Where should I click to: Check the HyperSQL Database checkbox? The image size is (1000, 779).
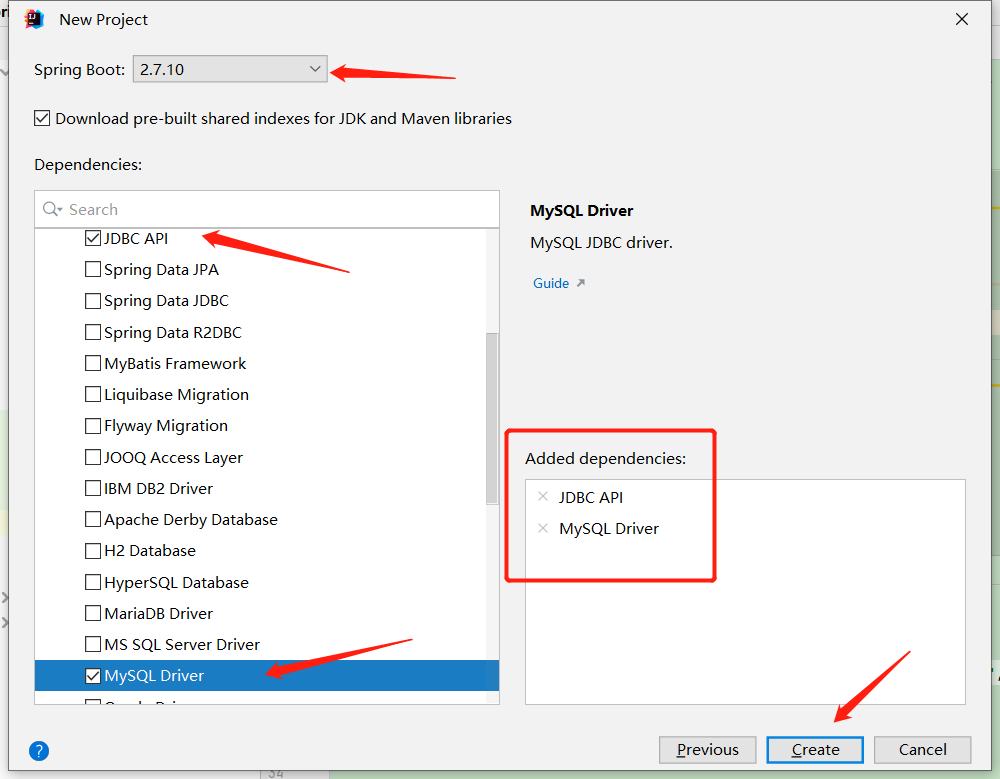pos(93,582)
